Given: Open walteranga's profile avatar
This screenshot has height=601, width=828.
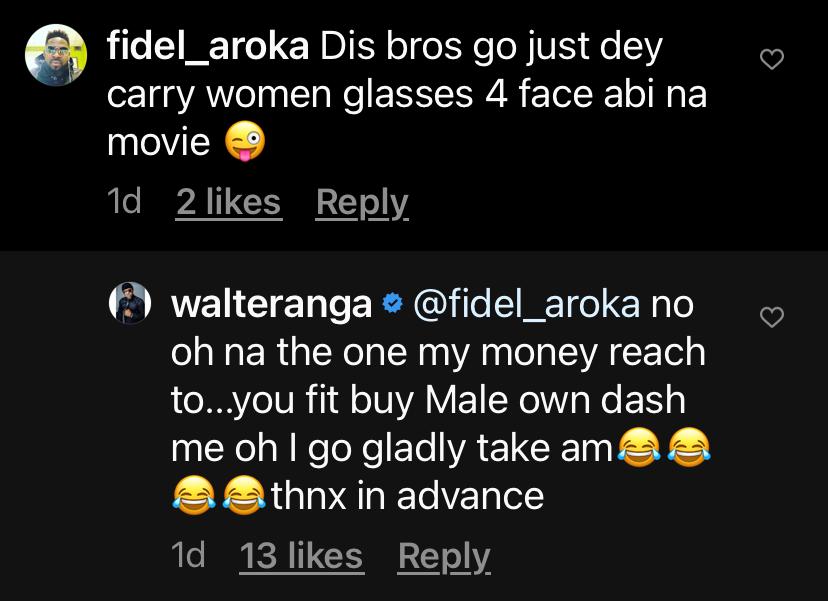Looking at the screenshot, I should tap(129, 303).
